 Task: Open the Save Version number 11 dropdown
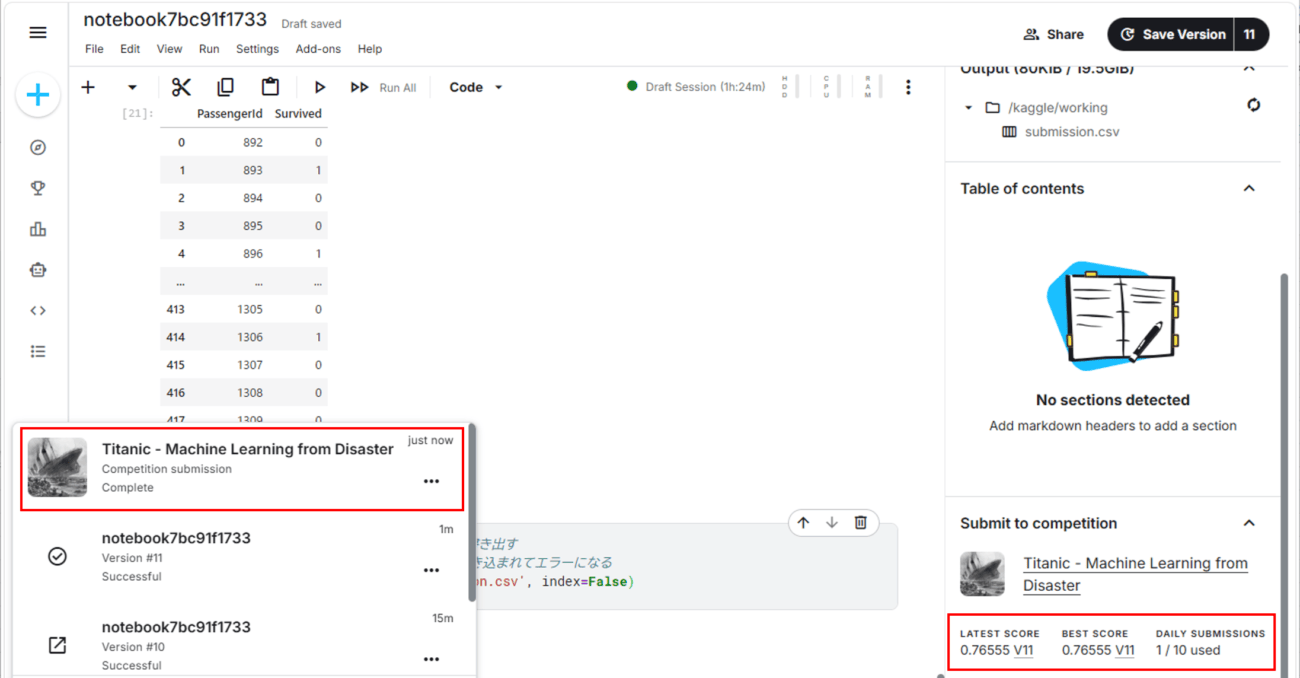click(1250, 34)
